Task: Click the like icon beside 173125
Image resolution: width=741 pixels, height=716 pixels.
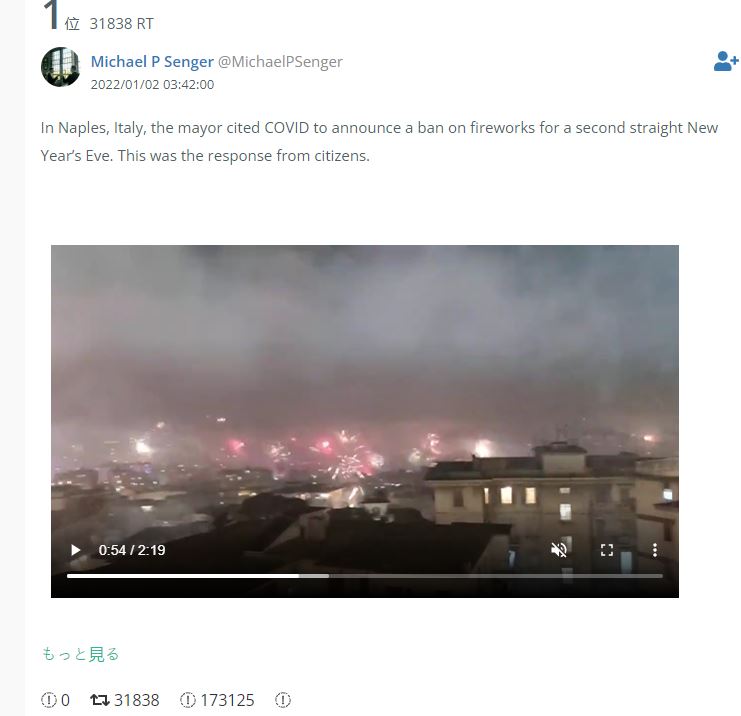Action: 188,700
